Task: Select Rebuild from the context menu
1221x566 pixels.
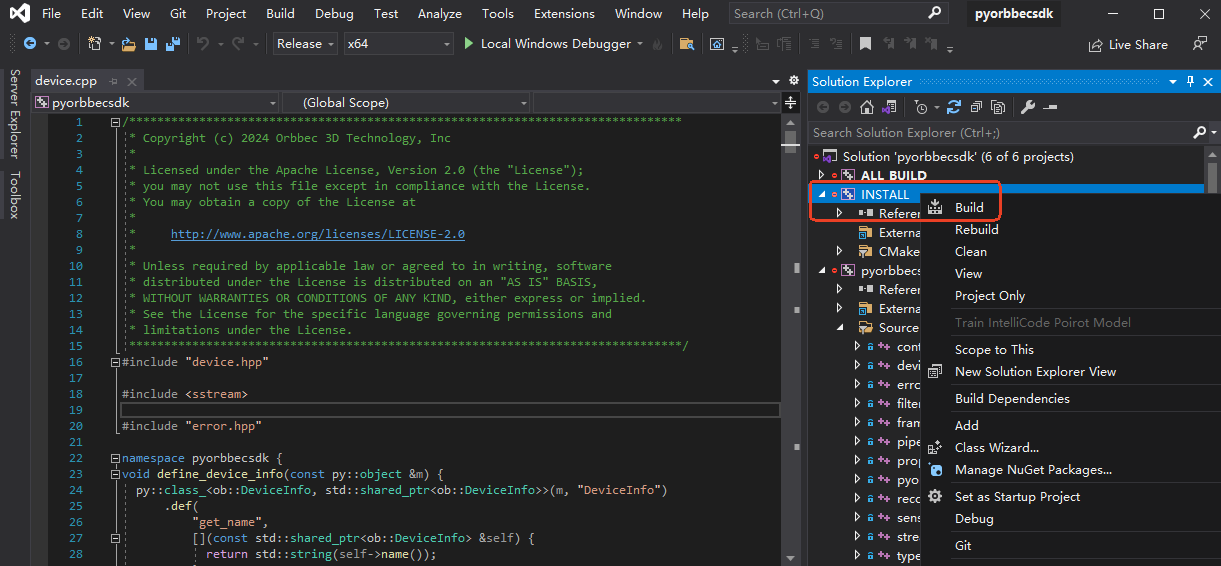Action: 976,229
